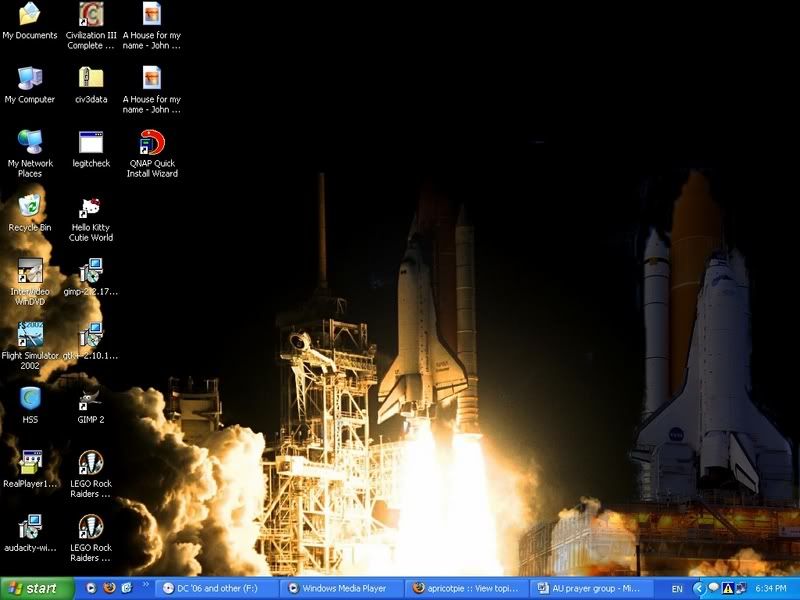Click the speech-balloon tray icon
The image size is (800, 600).
714,587
